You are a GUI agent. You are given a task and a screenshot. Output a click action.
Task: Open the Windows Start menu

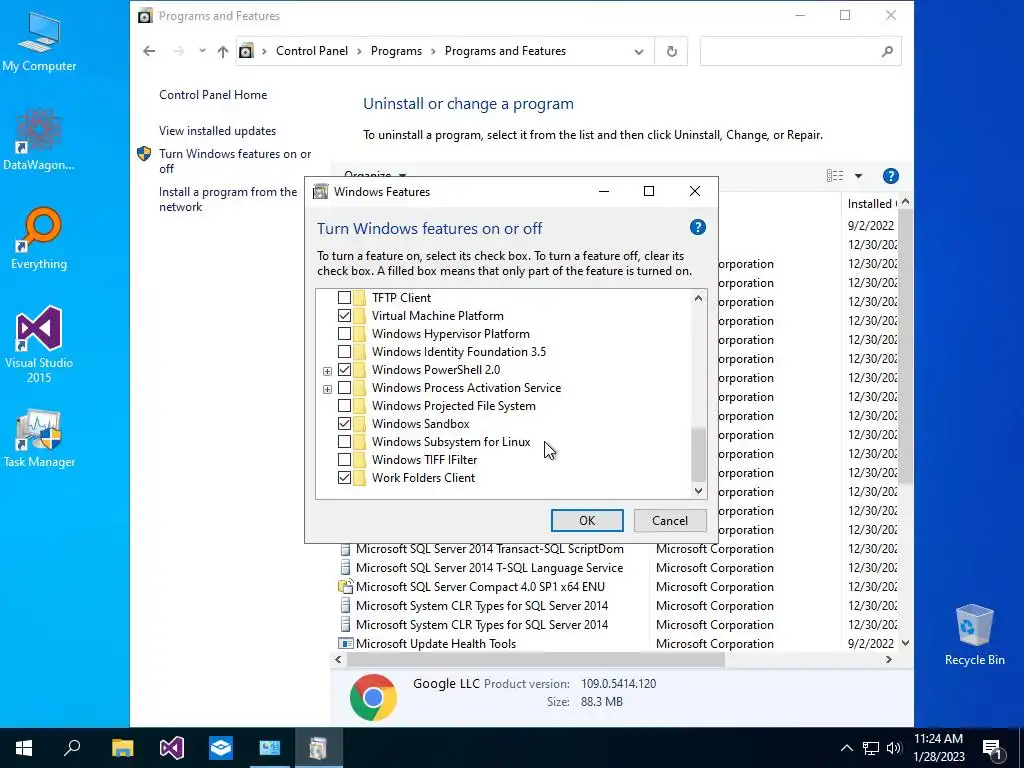click(24, 748)
